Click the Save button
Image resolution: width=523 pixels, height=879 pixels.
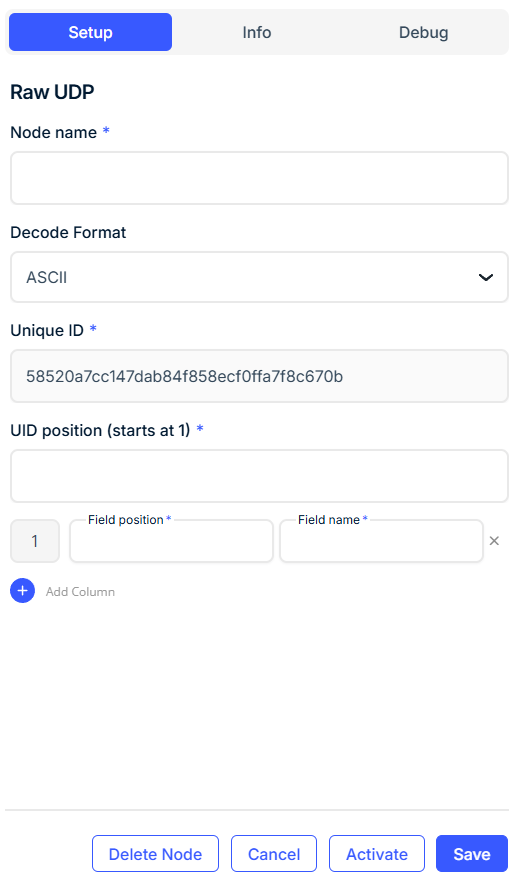pos(471,854)
